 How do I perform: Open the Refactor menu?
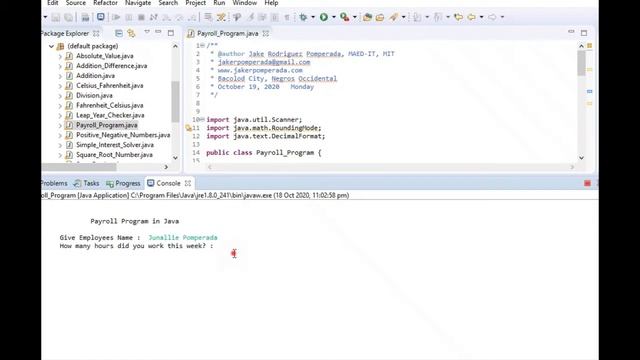point(105,3)
